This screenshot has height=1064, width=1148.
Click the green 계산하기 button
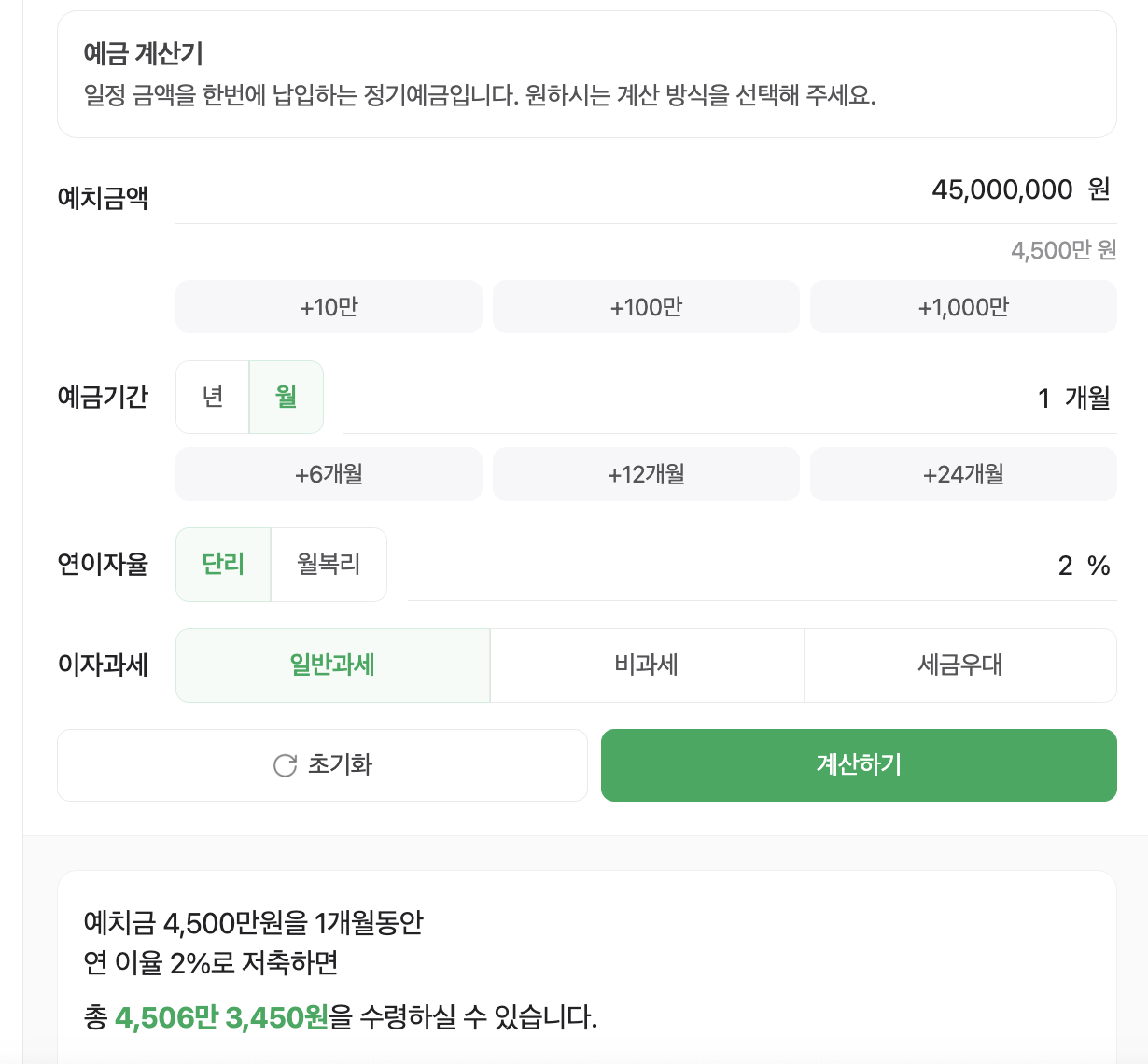coord(859,765)
